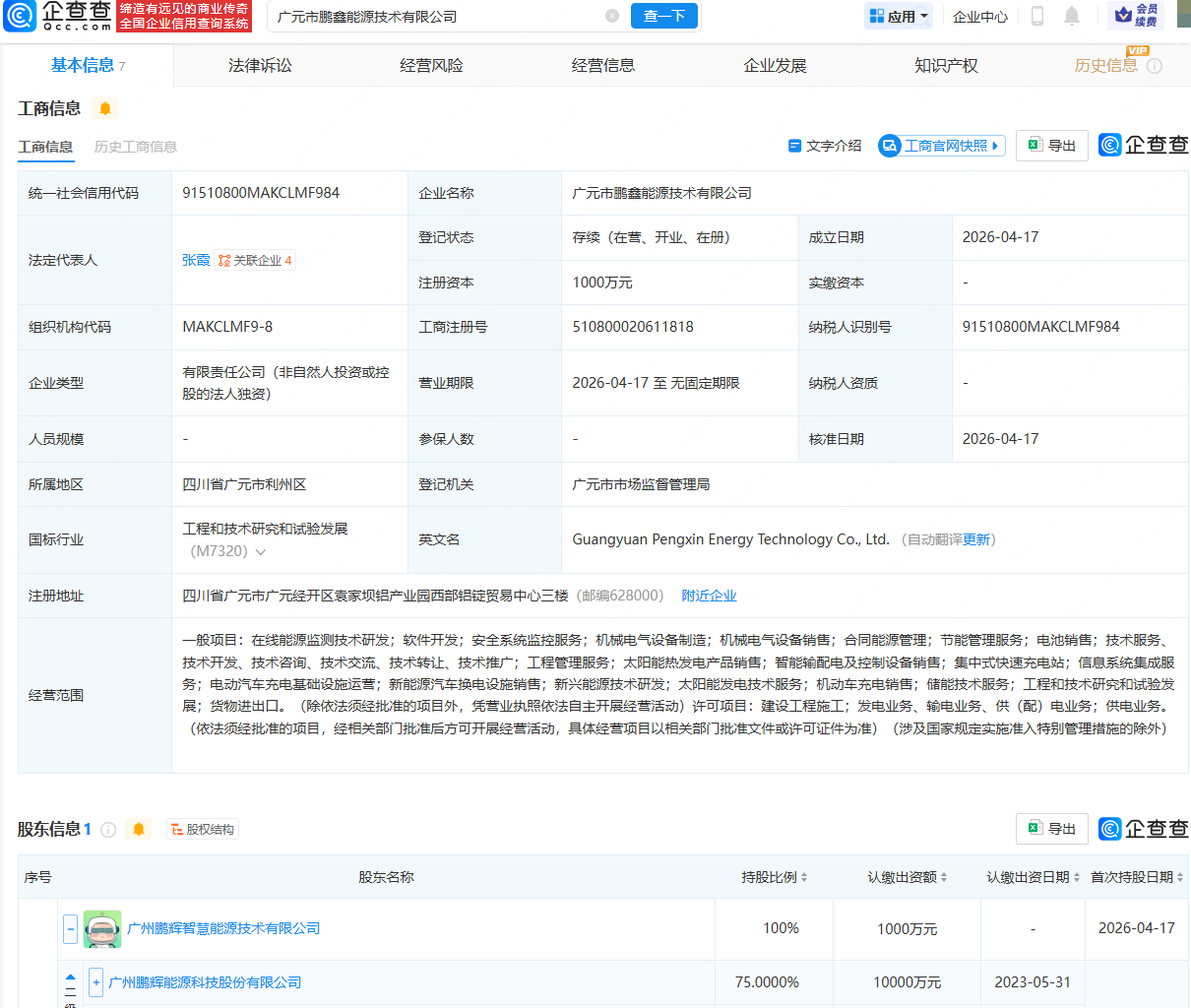The image size is (1191, 1008).
Task: Click info icon beside 股东信息 heading
Action: (108, 830)
